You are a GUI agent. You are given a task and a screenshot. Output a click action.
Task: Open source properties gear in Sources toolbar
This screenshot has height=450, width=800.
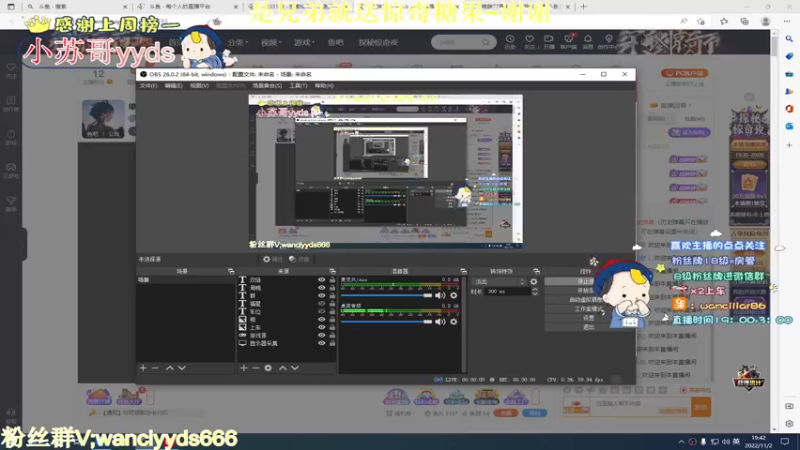(268, 368)
